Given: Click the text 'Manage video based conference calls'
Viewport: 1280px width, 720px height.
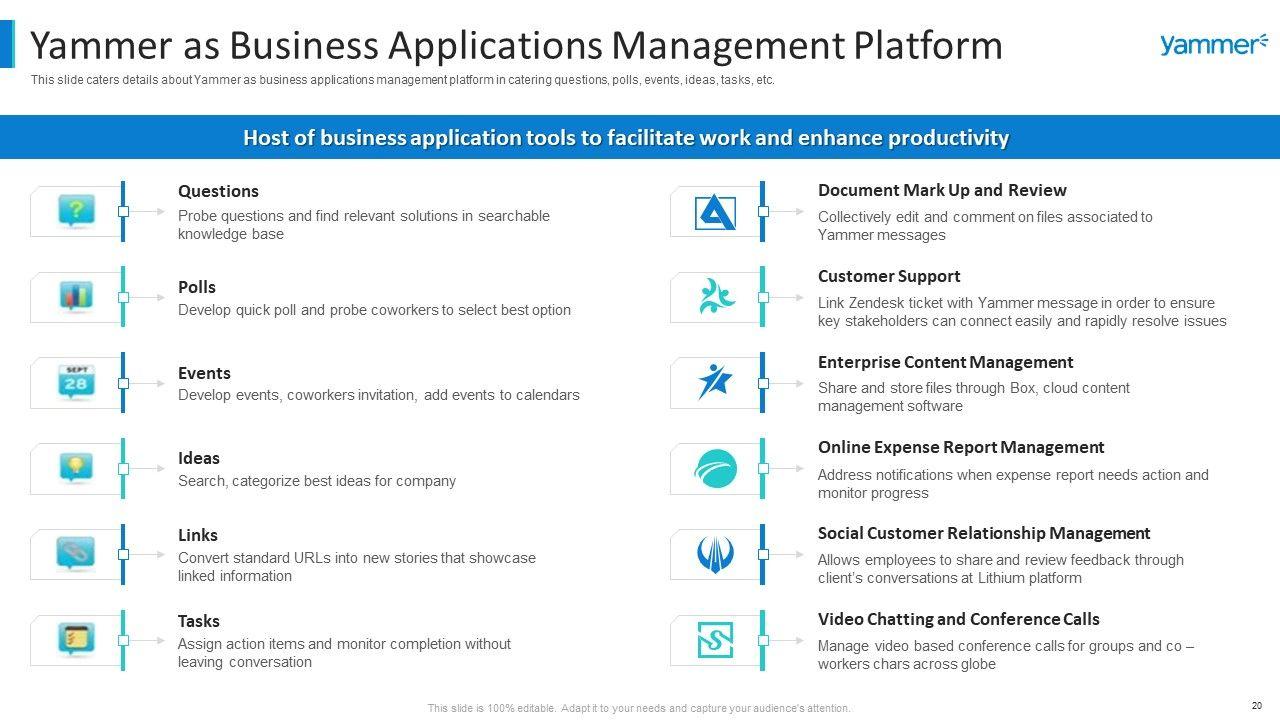Looking at the screenshot, I should coord(1006,655).
